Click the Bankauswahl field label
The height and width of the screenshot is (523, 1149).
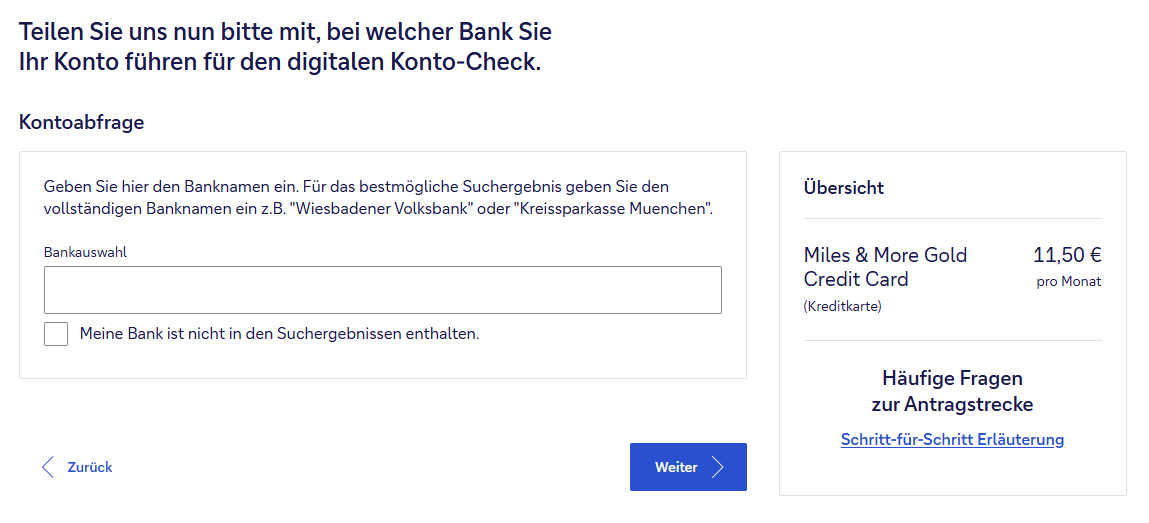(85, 253)
